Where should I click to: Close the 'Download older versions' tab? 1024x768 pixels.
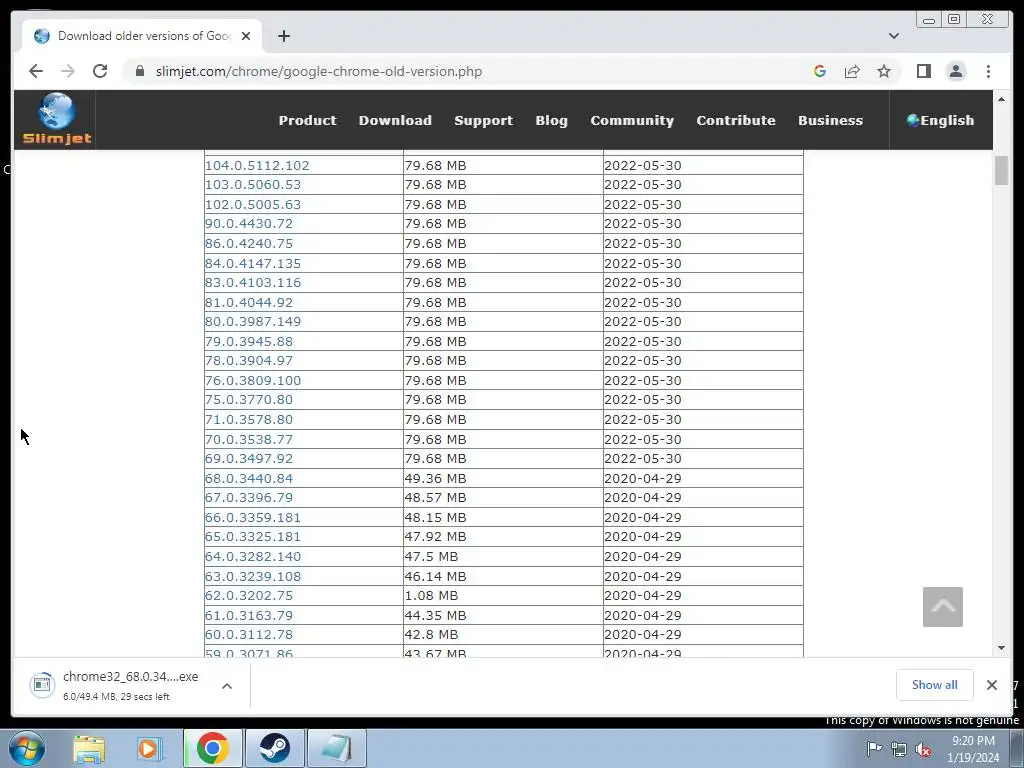pos(246,36)
